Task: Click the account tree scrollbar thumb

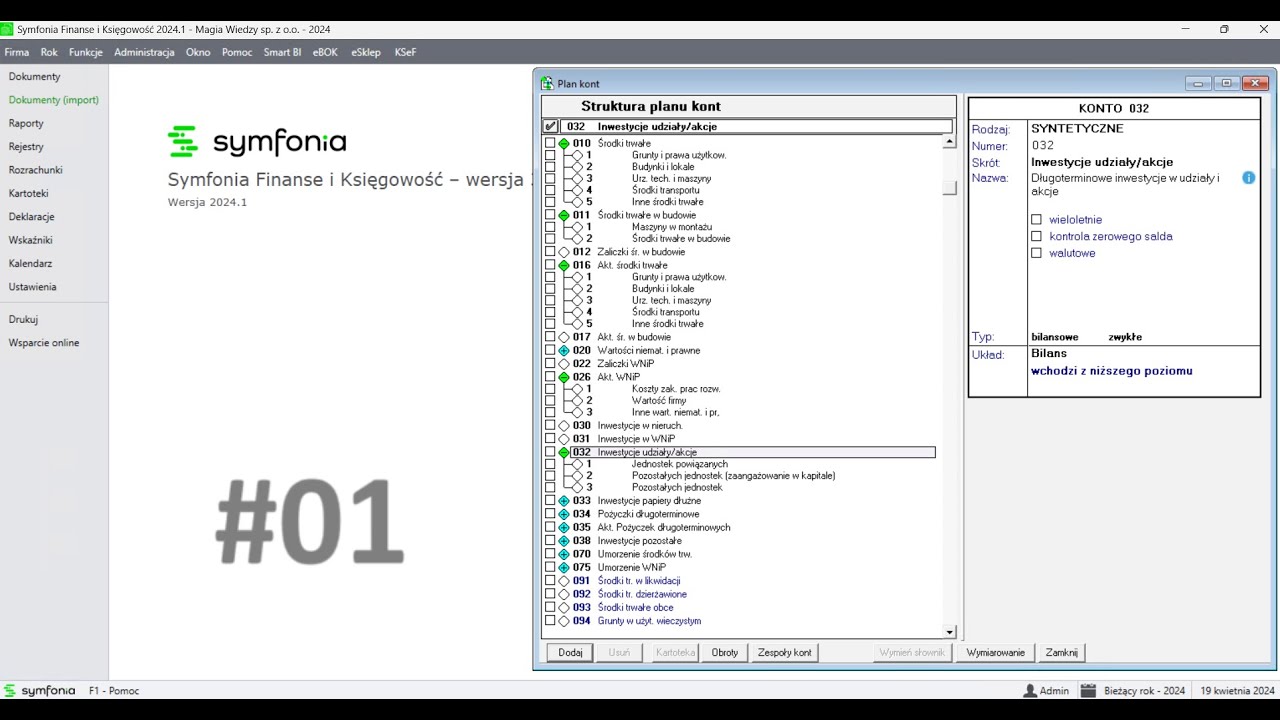Action: (950, 188)
